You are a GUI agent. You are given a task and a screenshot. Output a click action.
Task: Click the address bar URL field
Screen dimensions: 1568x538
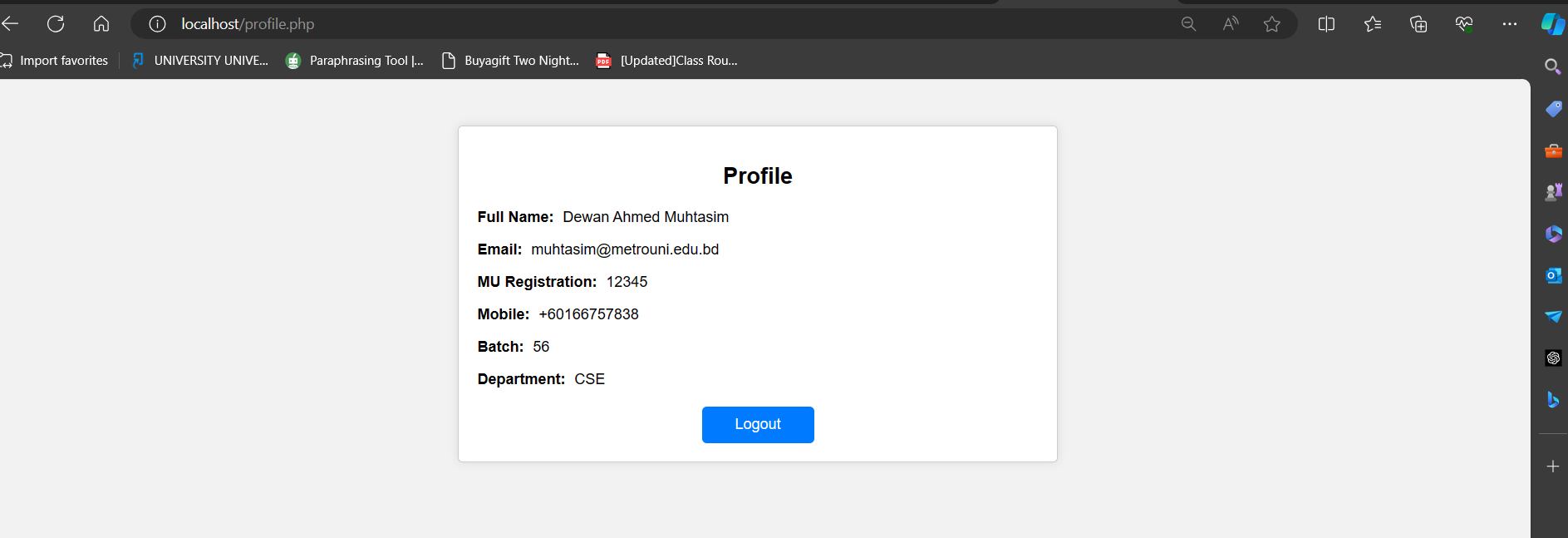click(x=656, y=24)
